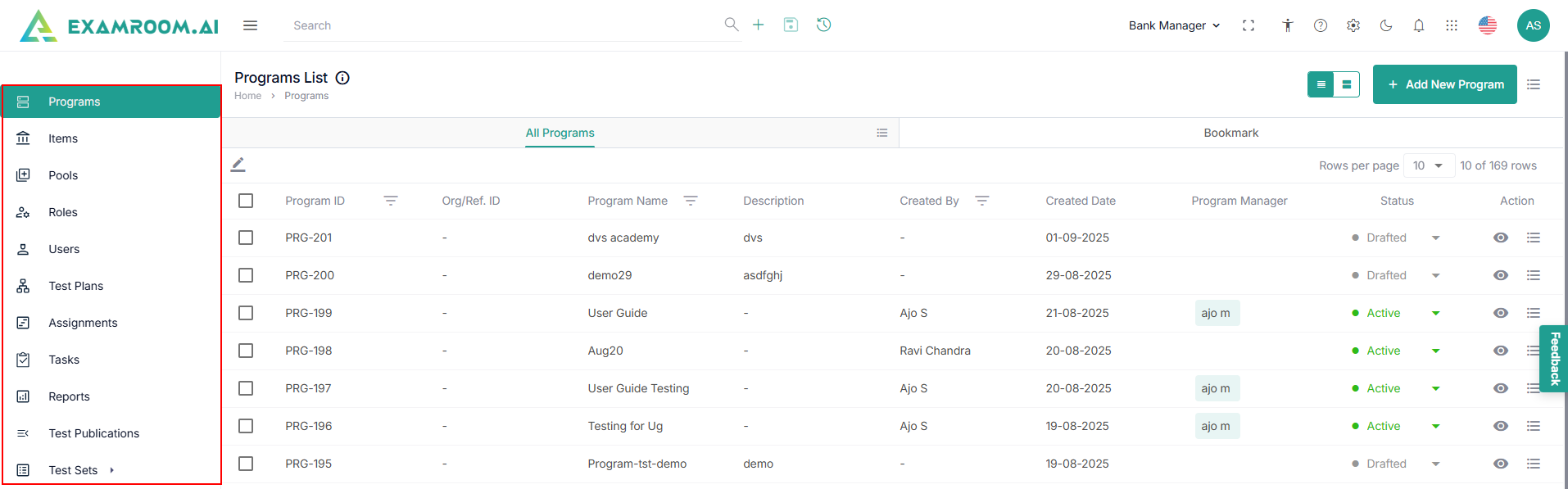Open Test Plans in the sidebar
The width and height of the screenshot is (1568, 489).
tap(75, 286)
